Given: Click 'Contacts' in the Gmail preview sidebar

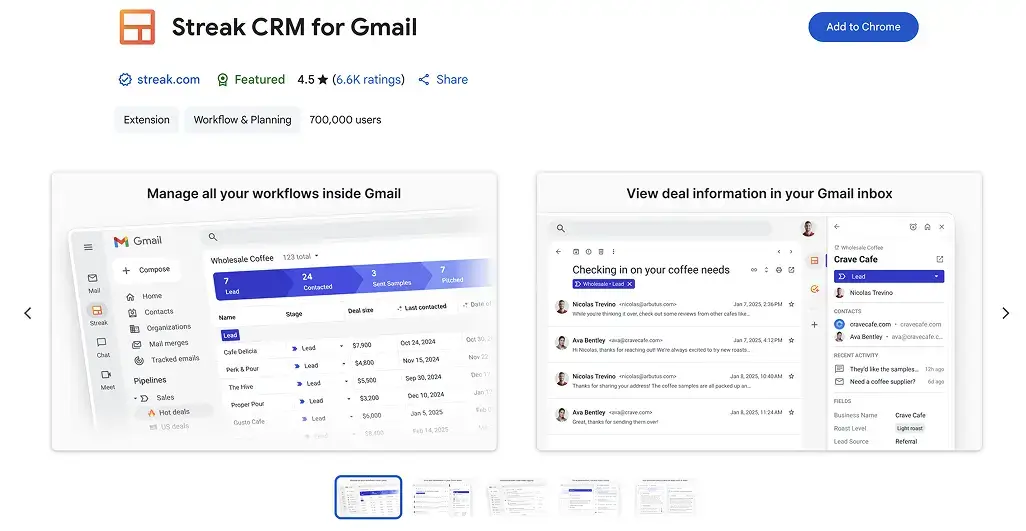Looking at the screenshot, I should pos(159,312).
